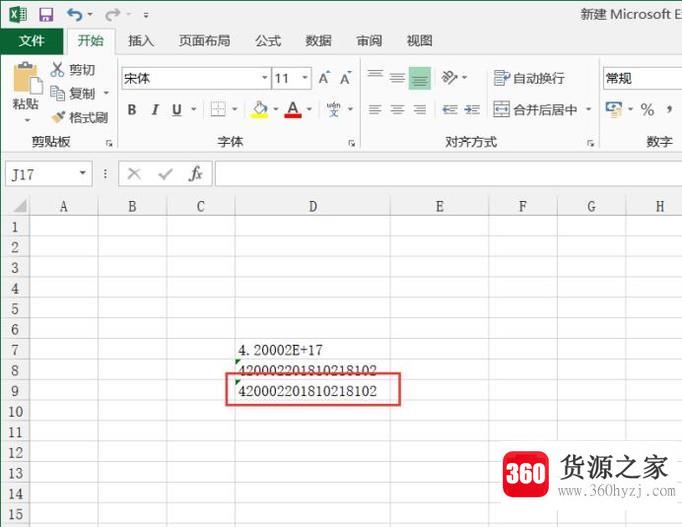Click the Redo arrow icon
Image resolution: width=682 pixels, height=527 pixels.
tap(112, 15)
